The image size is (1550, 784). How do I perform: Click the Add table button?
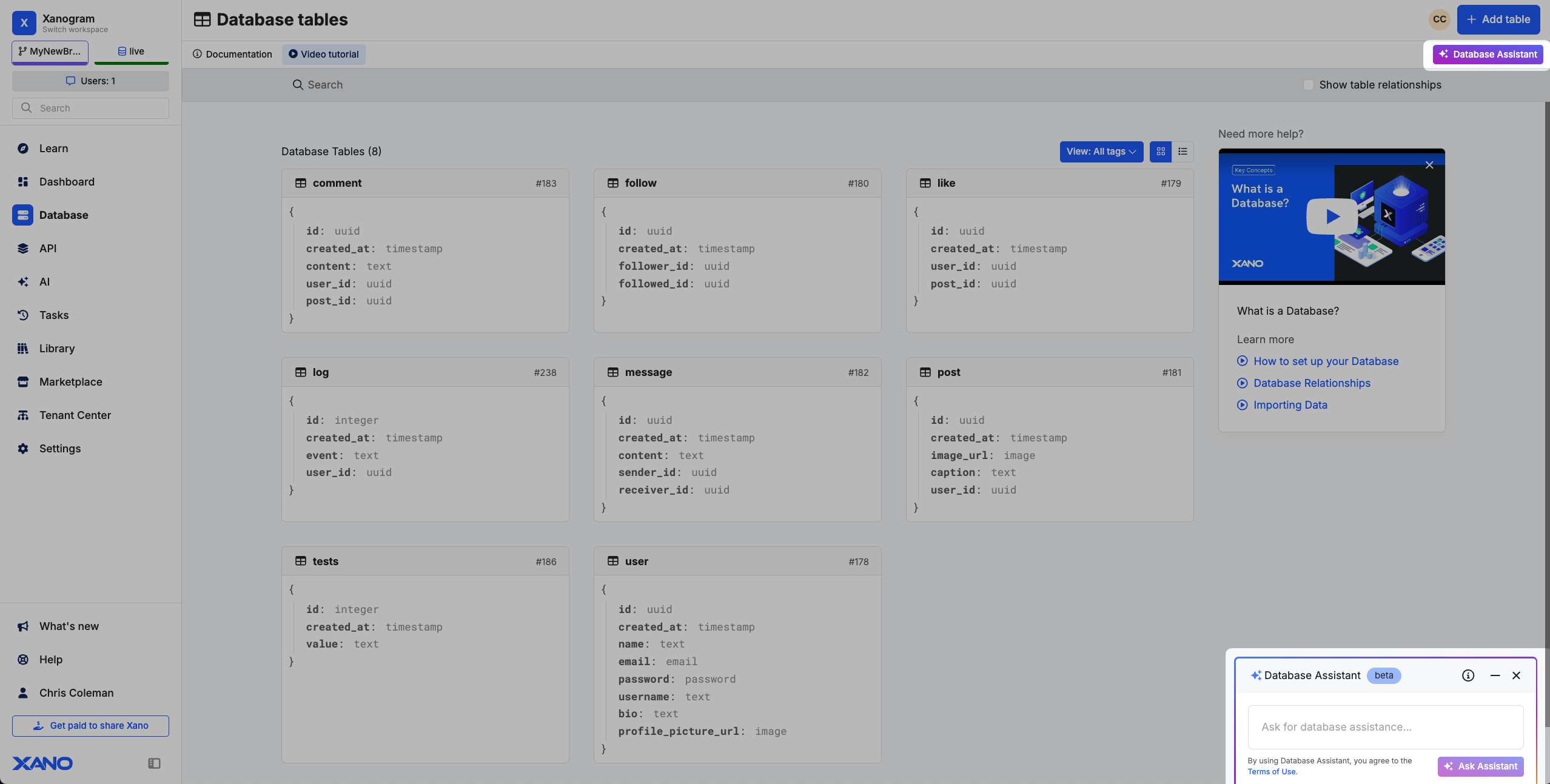(x=1498, y=19)
